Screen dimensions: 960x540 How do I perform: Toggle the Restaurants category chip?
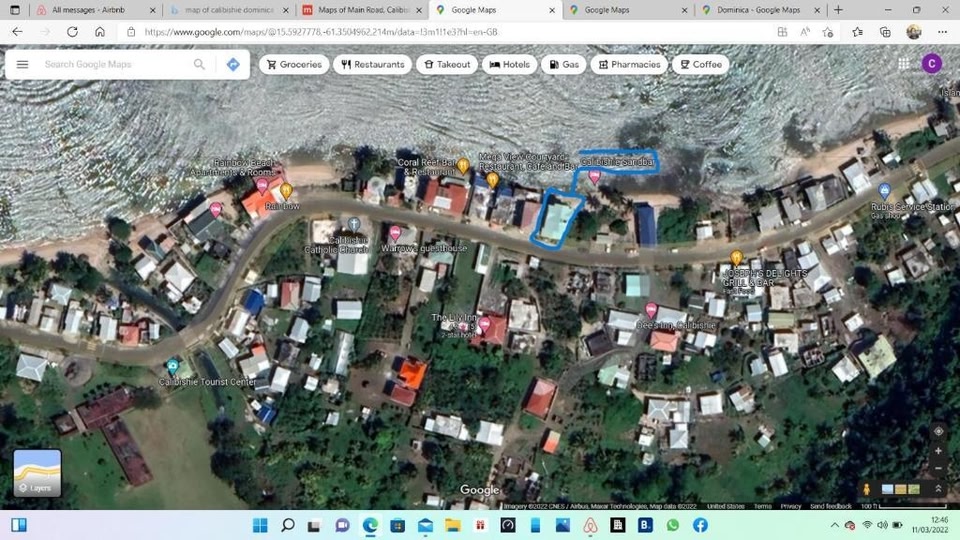tap(372, 64)
